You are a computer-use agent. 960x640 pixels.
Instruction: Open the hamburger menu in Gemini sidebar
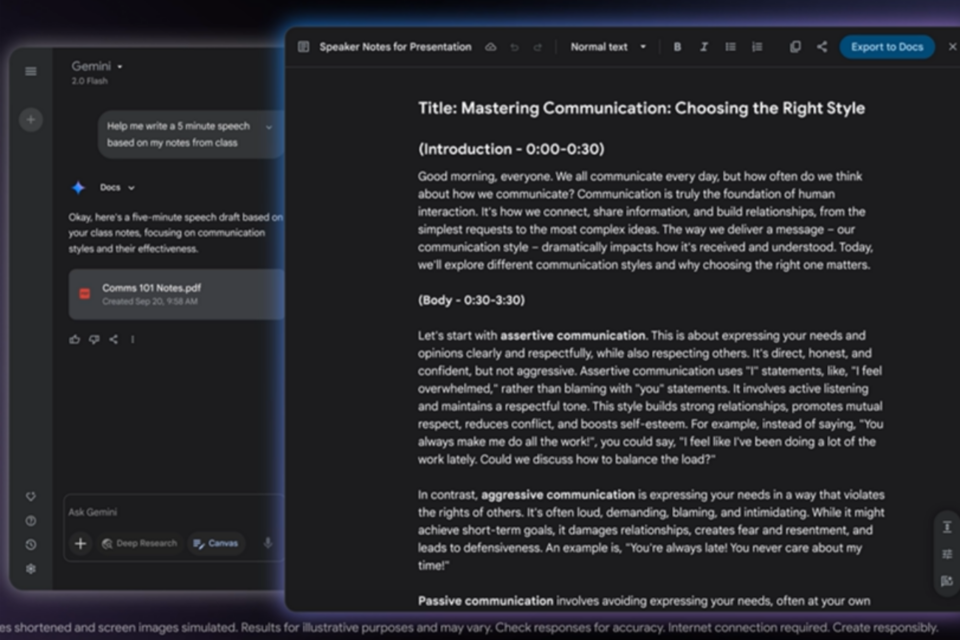(x=31, y=71)
